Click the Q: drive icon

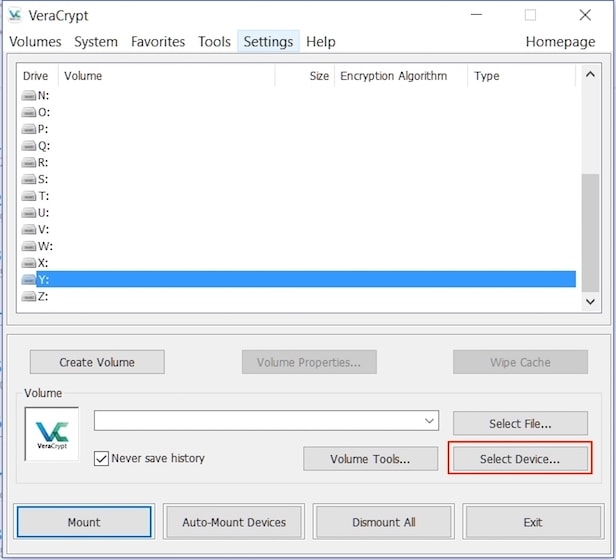29,146
